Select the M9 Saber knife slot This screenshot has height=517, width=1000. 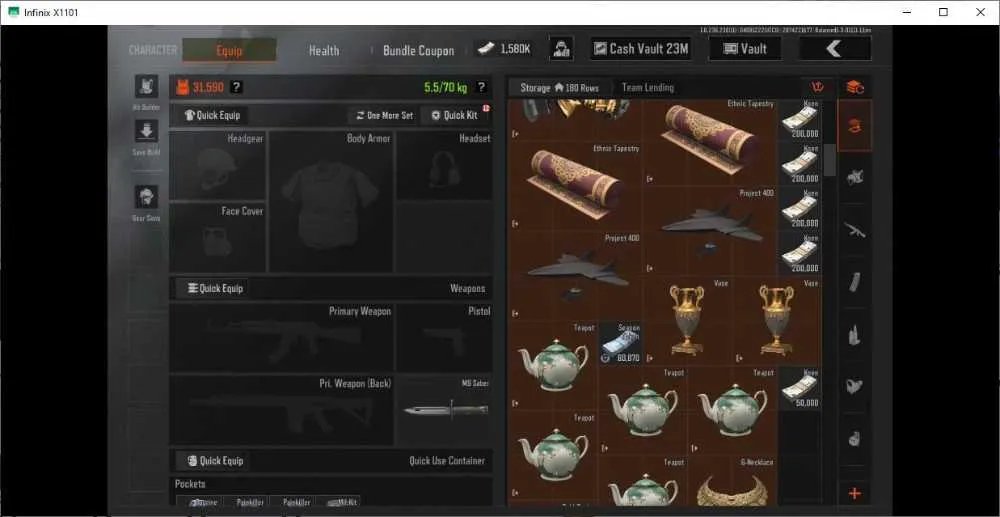[x=444, y=410]
